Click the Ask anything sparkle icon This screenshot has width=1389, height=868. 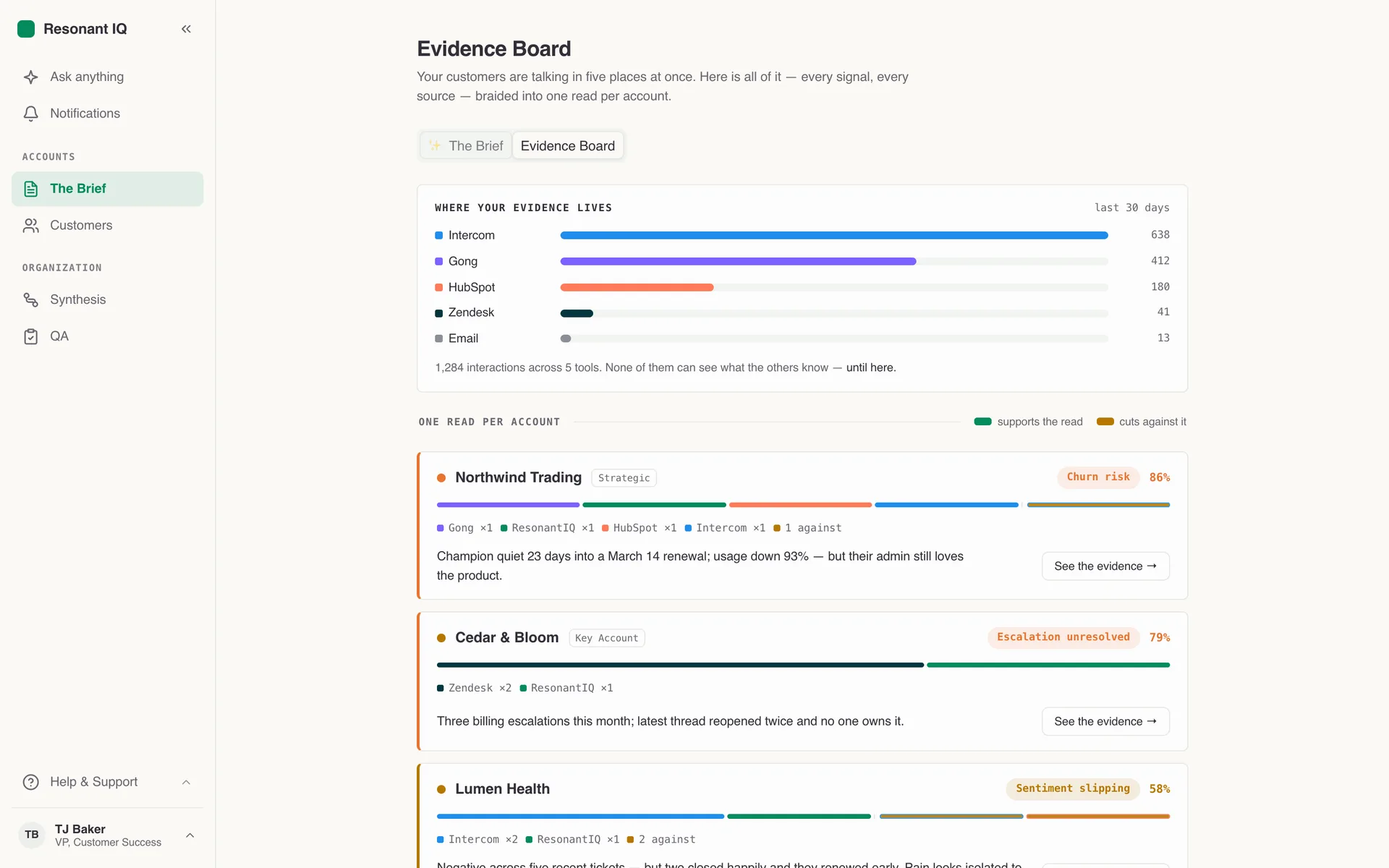click(30, 77)
